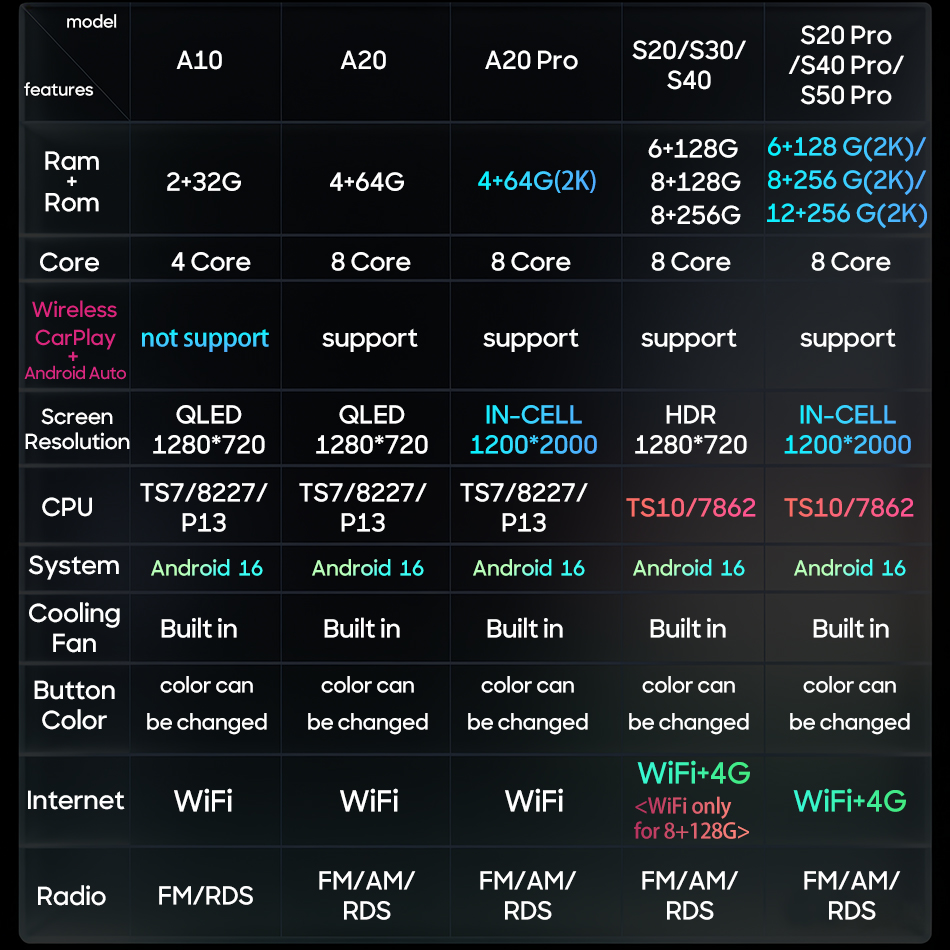Click the pink Wireless CarPlay row label
Viewport: 950px width, 950px height.
pos(75,340)
